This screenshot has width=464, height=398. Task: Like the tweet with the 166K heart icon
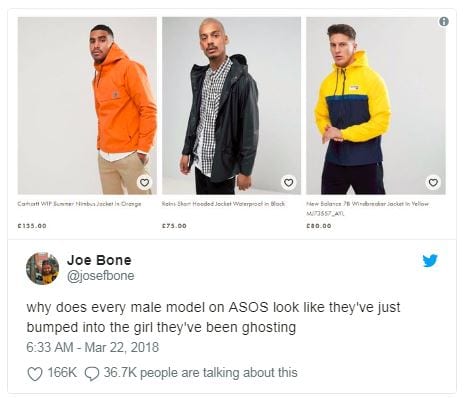click(x=35, y=374)
